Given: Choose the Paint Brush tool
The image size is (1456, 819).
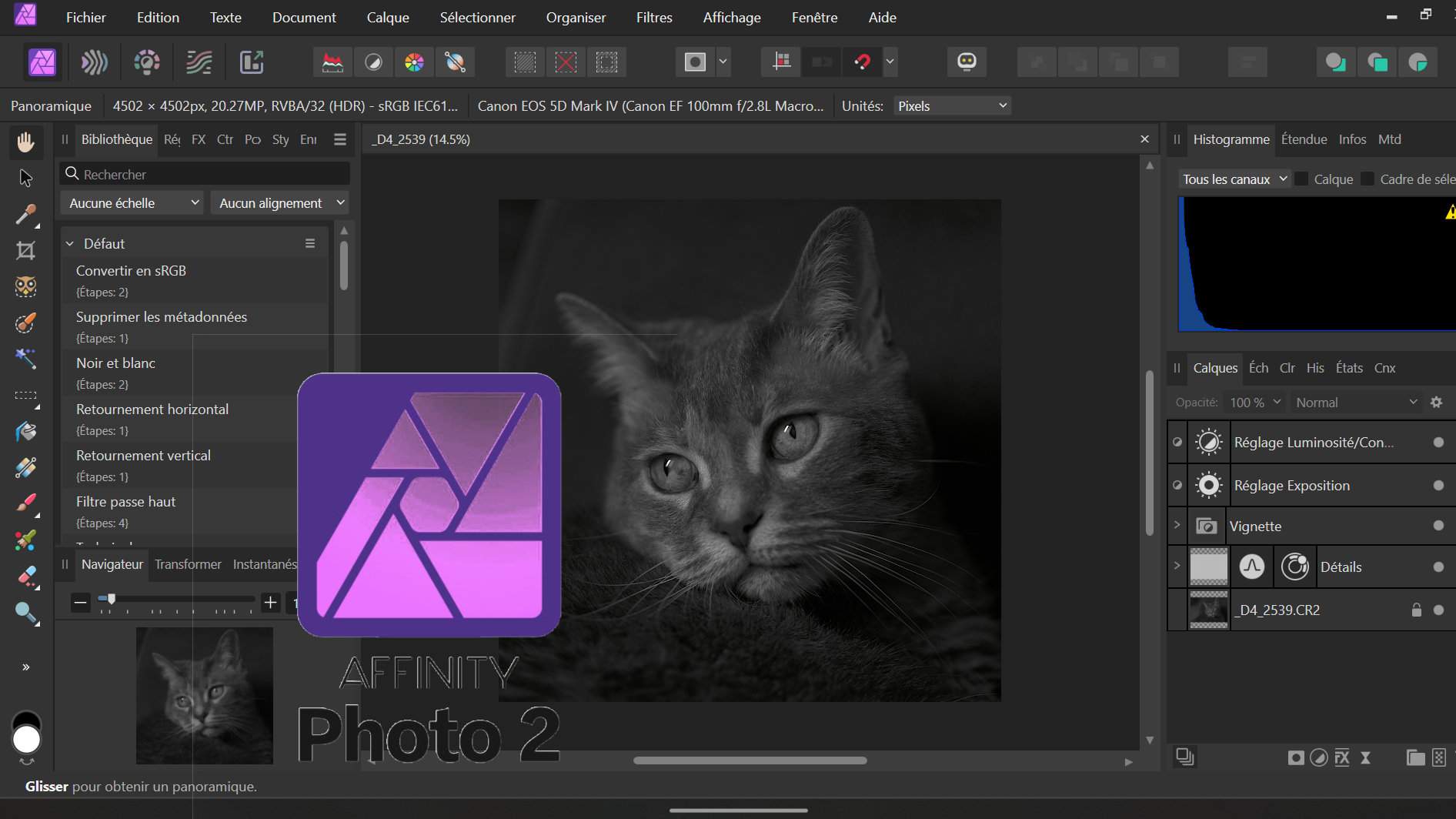Looking at the screenshot, I should pos(25,503).
